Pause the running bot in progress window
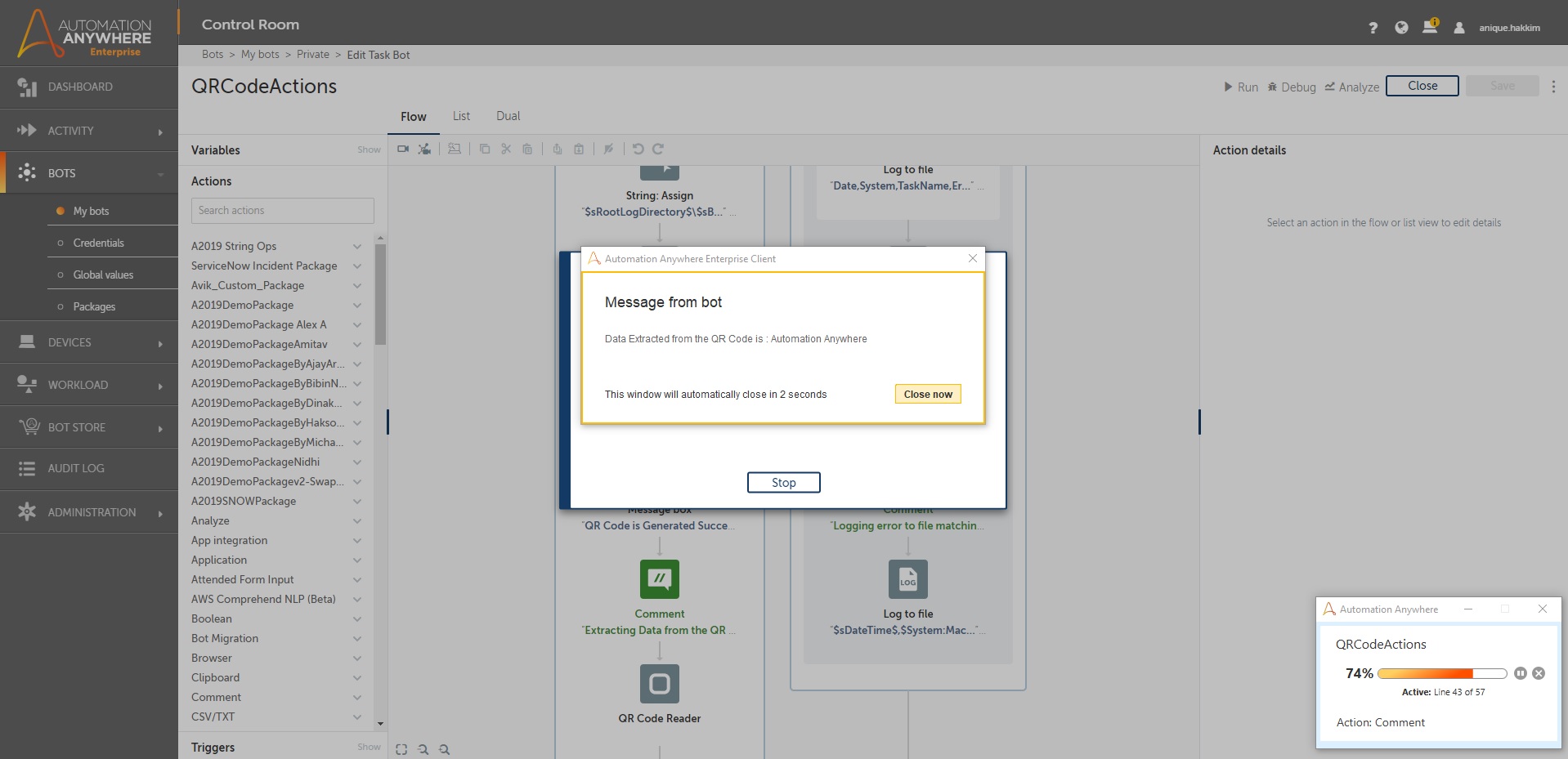Viewport: 1568px width, 759px height. (1520, 673)
